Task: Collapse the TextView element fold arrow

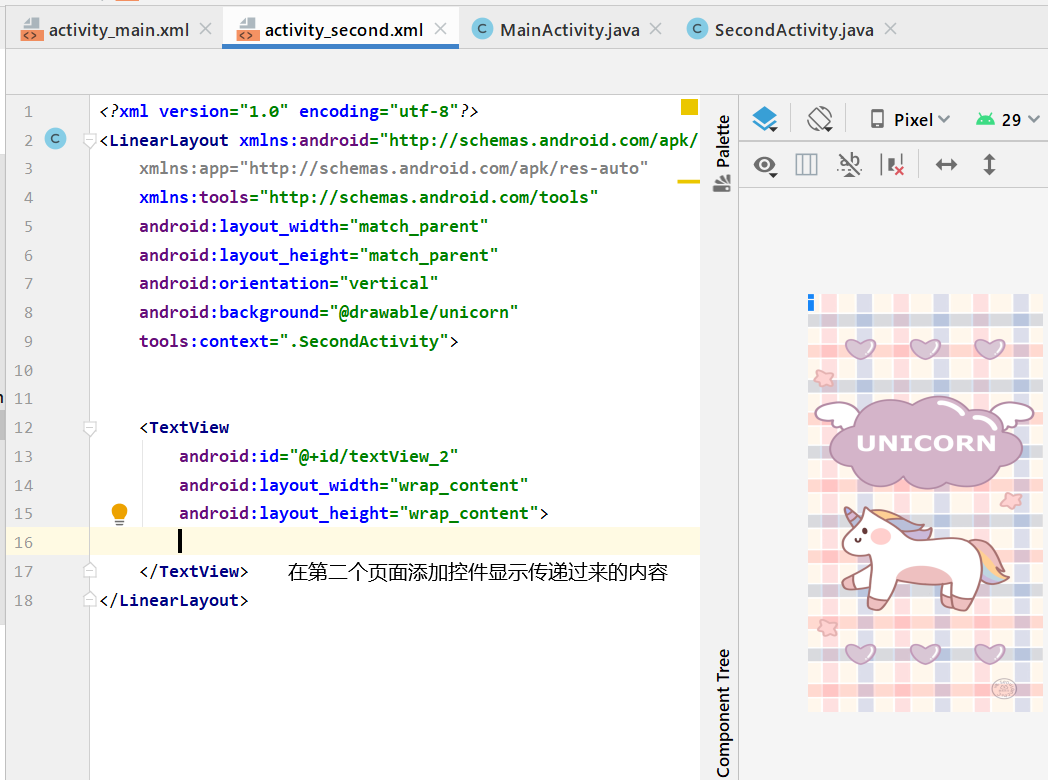Action: coord(89,426)
